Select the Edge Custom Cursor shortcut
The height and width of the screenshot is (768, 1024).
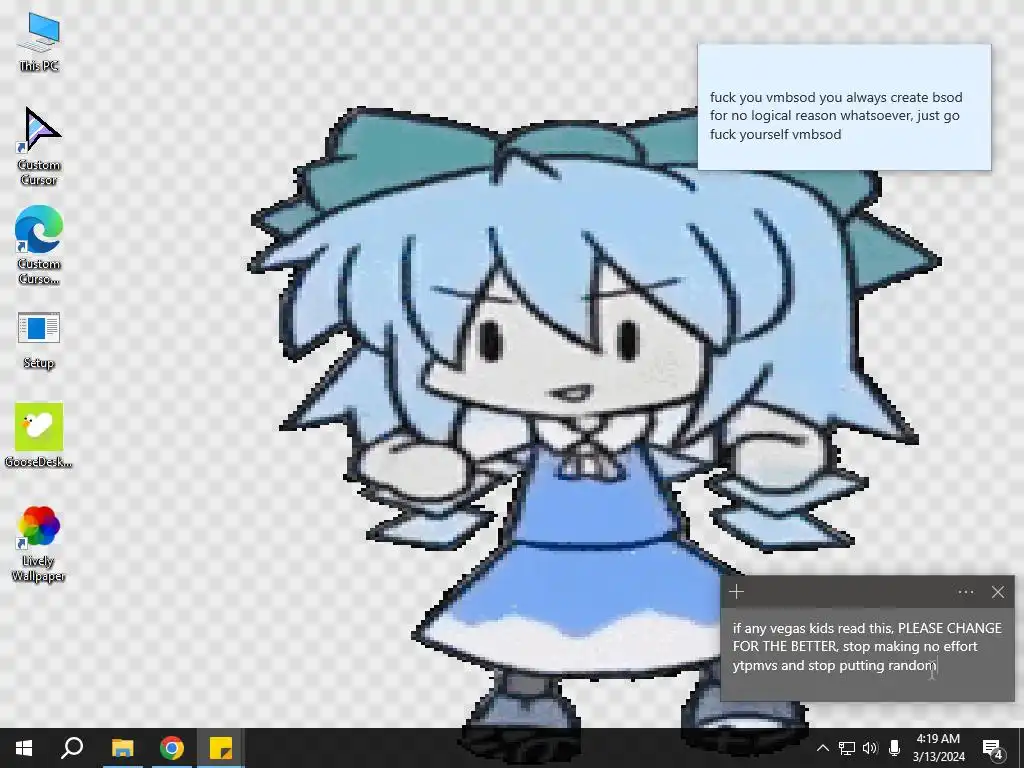[39, 246]
